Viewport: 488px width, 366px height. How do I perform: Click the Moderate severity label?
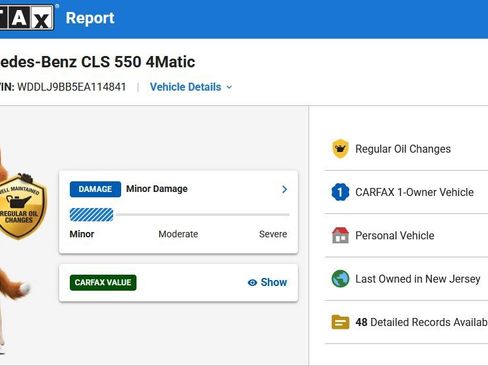(178, 234)
